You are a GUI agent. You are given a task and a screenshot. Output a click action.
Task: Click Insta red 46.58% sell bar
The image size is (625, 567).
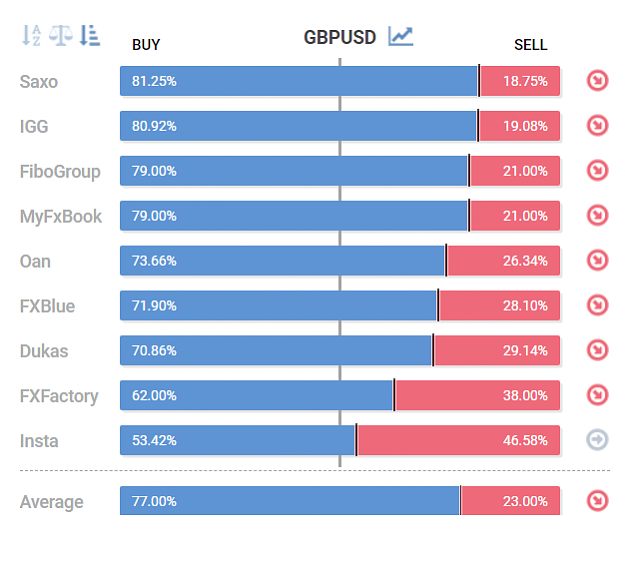click(458, 440)
